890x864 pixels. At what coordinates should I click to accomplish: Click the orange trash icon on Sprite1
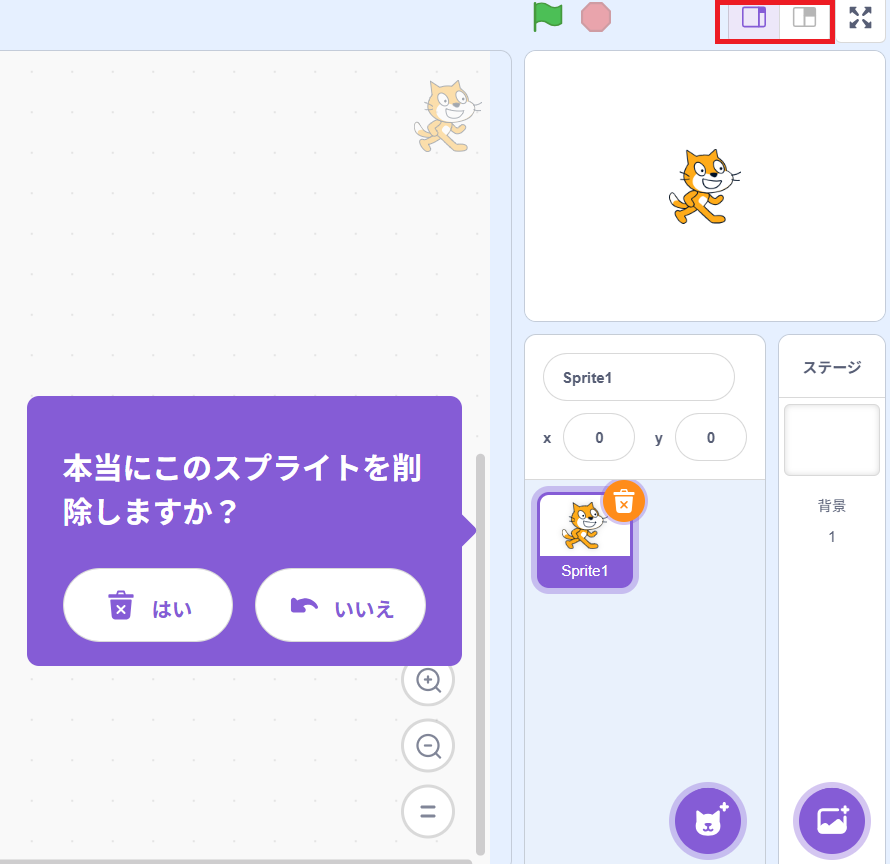pyautogui.click(x=623, y=502)
